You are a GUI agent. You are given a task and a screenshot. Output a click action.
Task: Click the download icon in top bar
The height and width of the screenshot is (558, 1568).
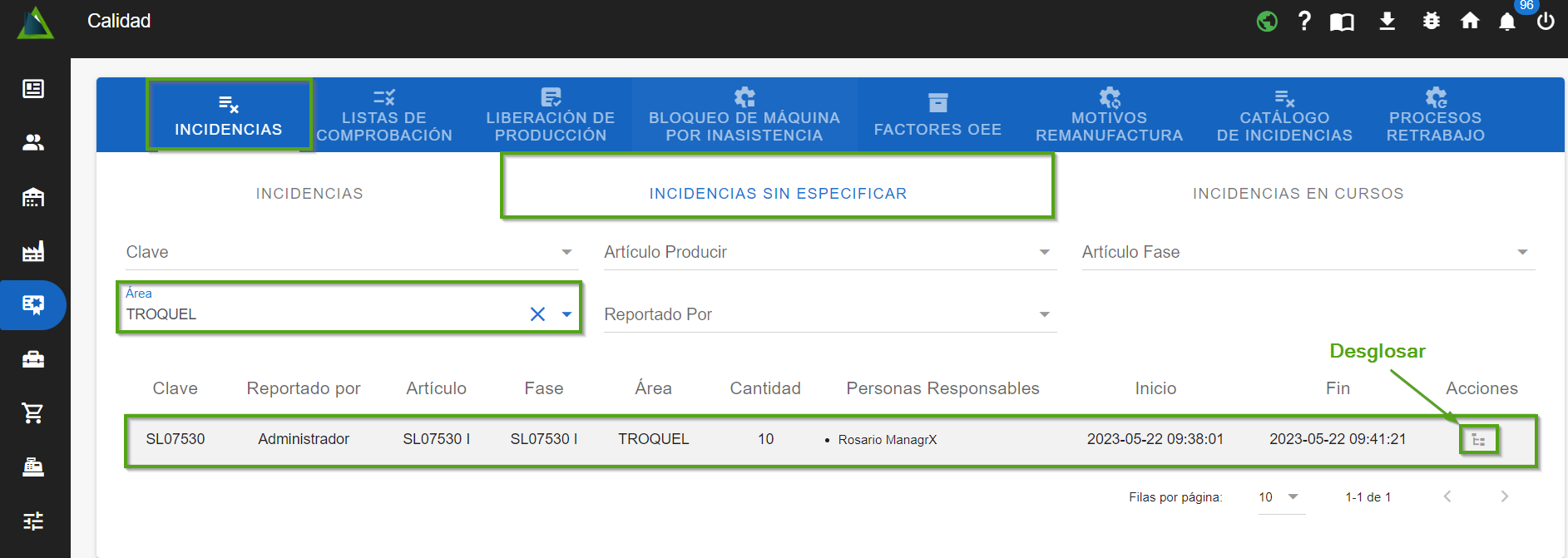tap(1387, 22)
